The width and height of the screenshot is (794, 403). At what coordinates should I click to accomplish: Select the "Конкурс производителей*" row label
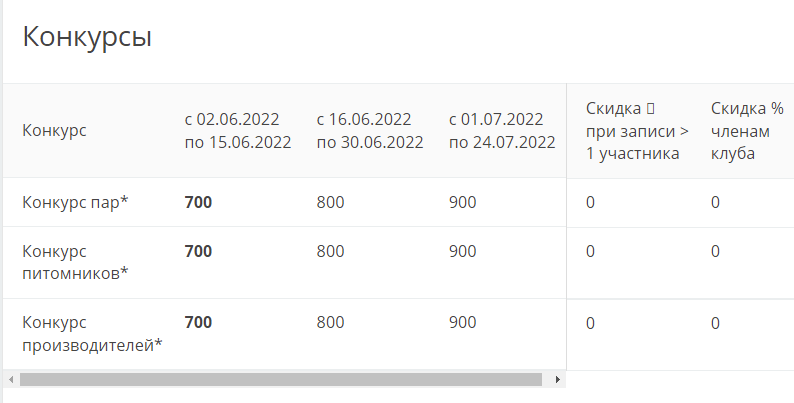coord(92,334)
